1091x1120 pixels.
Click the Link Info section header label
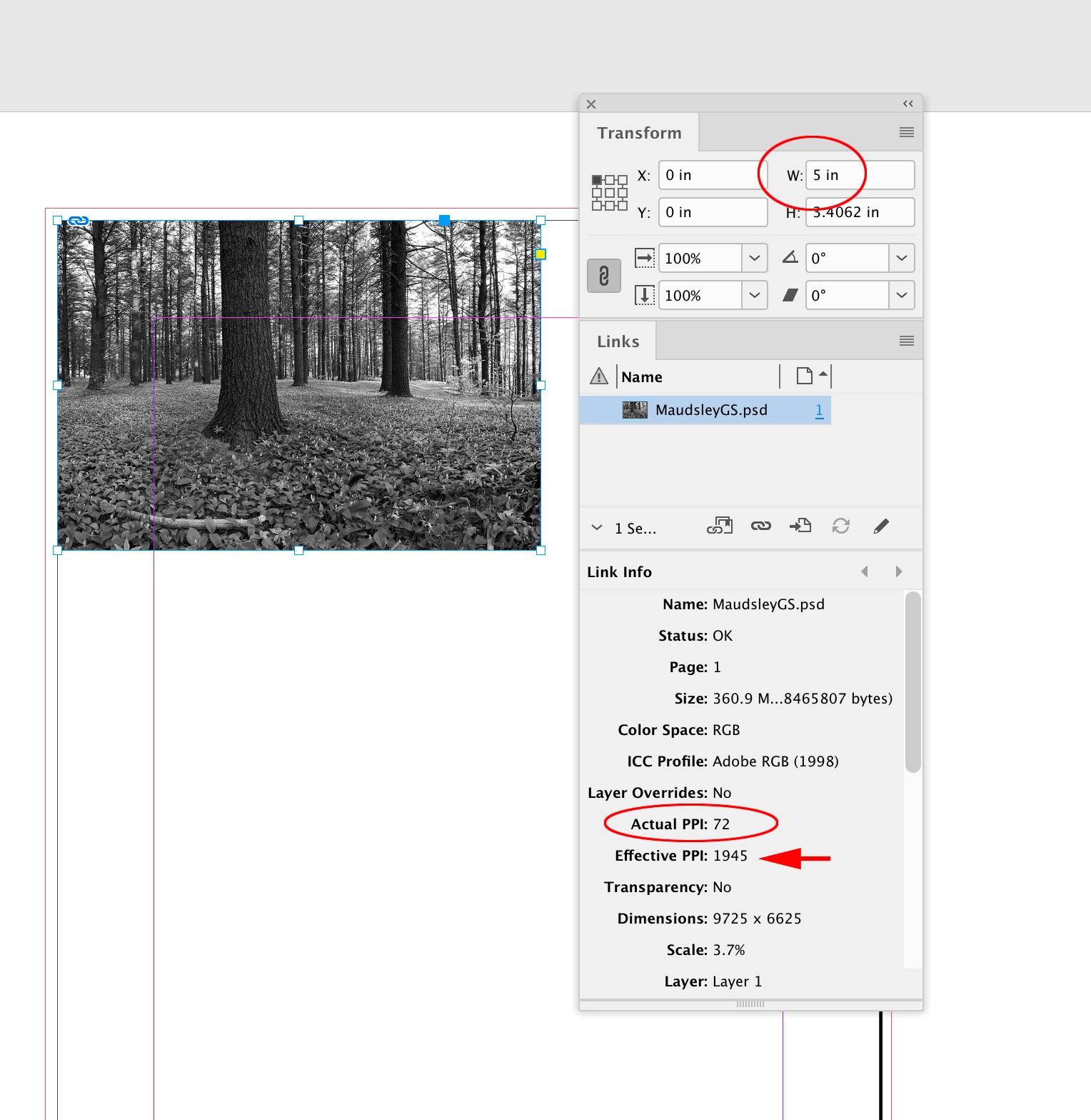619,572
